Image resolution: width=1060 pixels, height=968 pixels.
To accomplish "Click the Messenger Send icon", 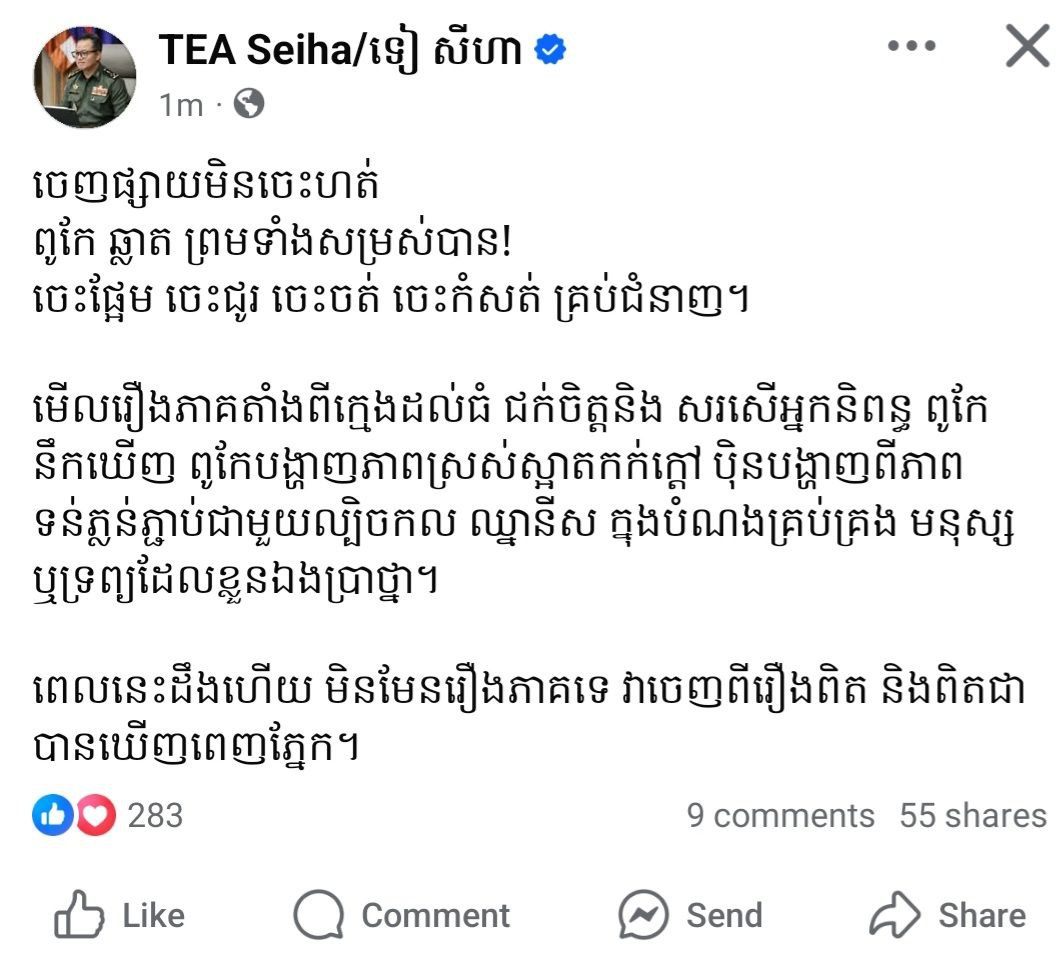I will pos(644,915).
